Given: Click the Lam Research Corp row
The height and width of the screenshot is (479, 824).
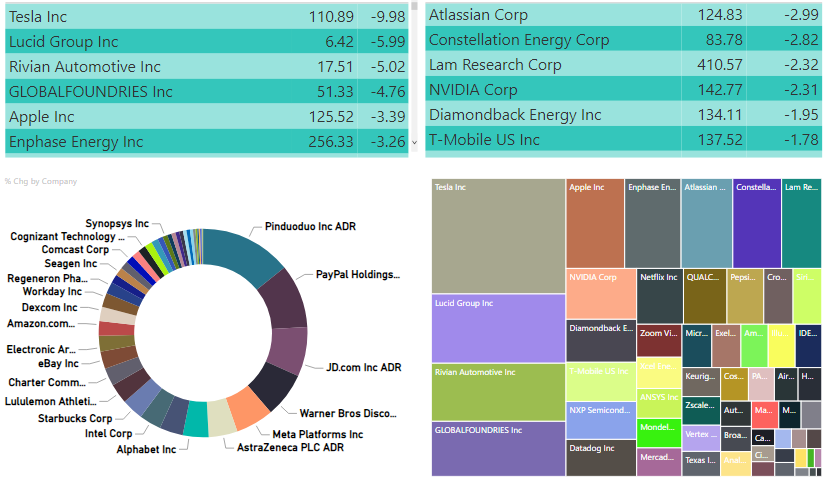Looking at the screenshot, I should [623, 65].
